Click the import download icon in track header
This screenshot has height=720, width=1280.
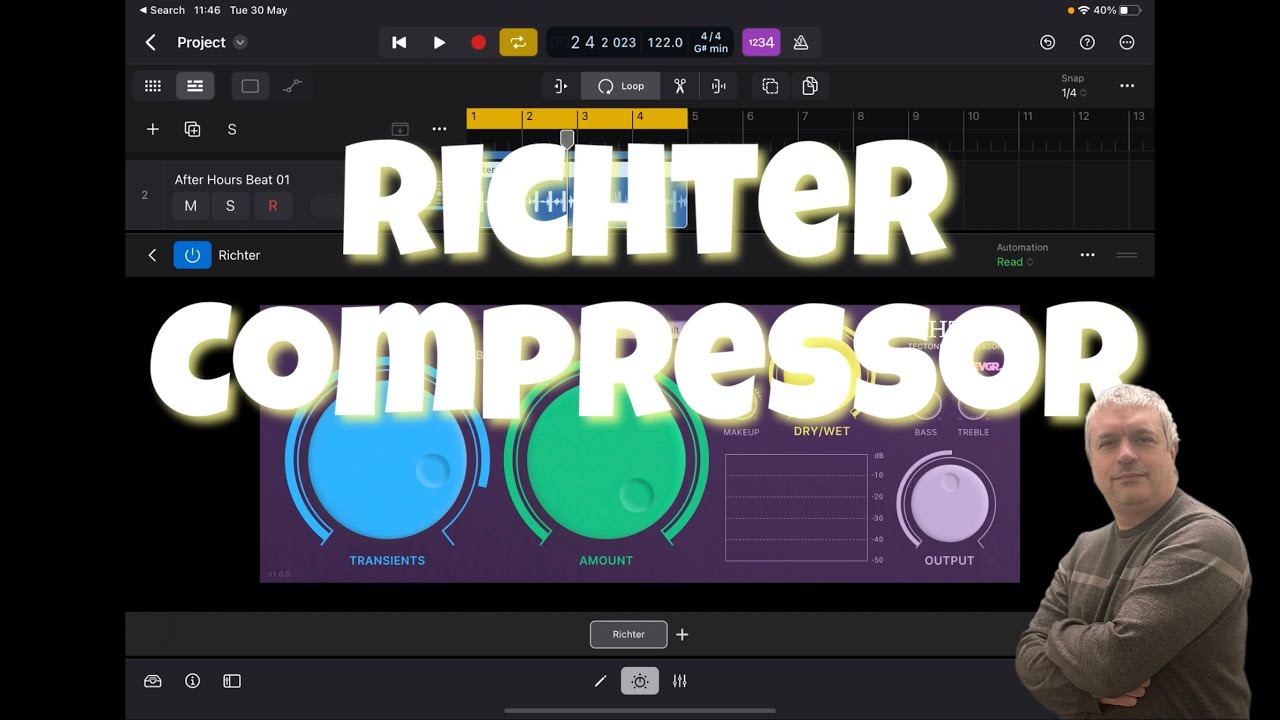pos(400,129)
